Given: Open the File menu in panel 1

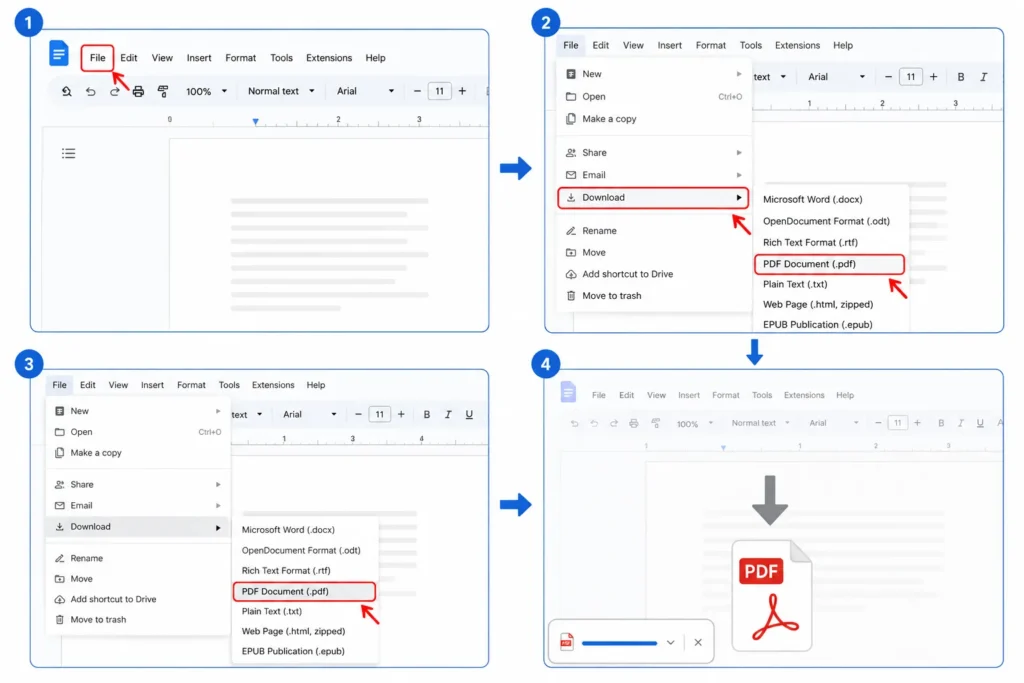Looking at the screenshot, I should [x=97, y=58].
